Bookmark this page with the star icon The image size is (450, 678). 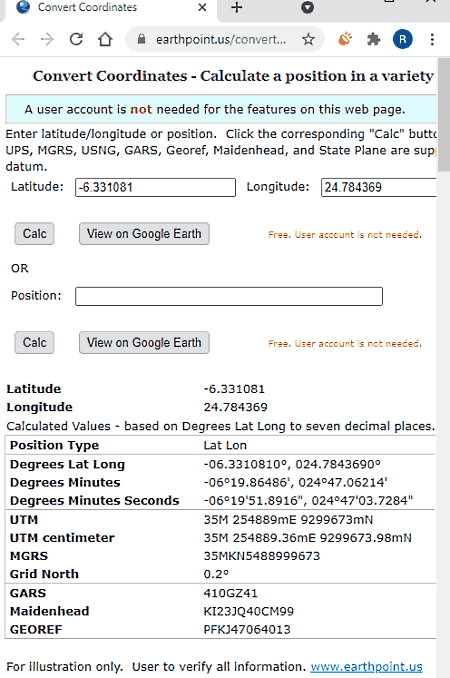(x=308, y=40)
